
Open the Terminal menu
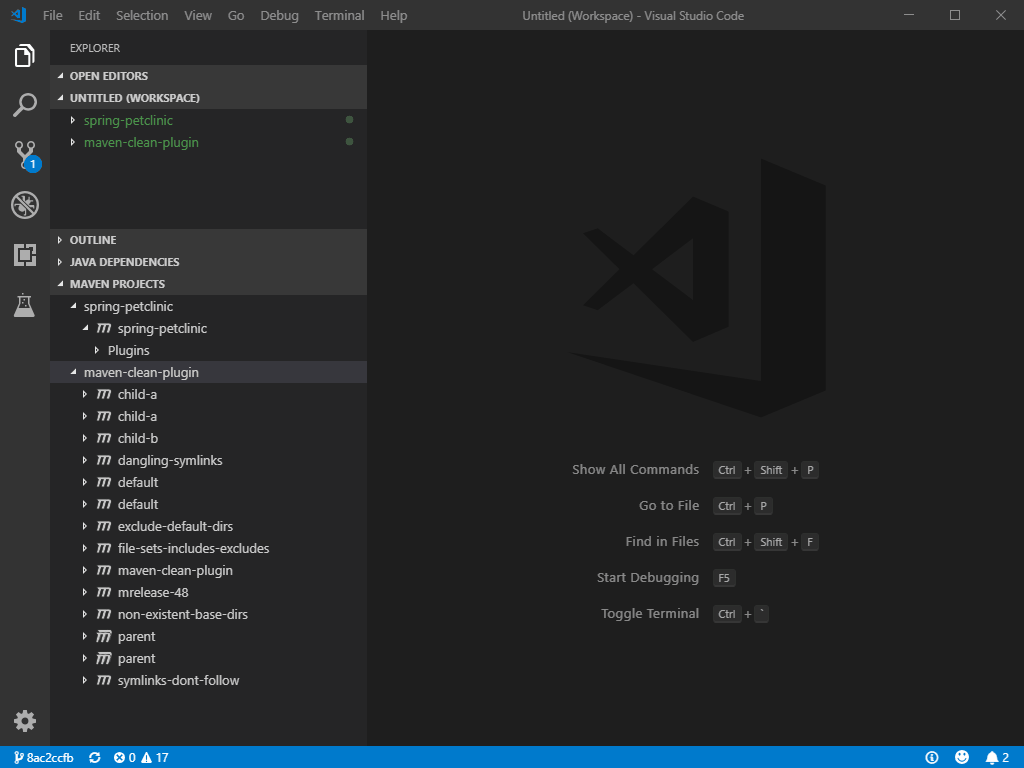tap(339, 15)
